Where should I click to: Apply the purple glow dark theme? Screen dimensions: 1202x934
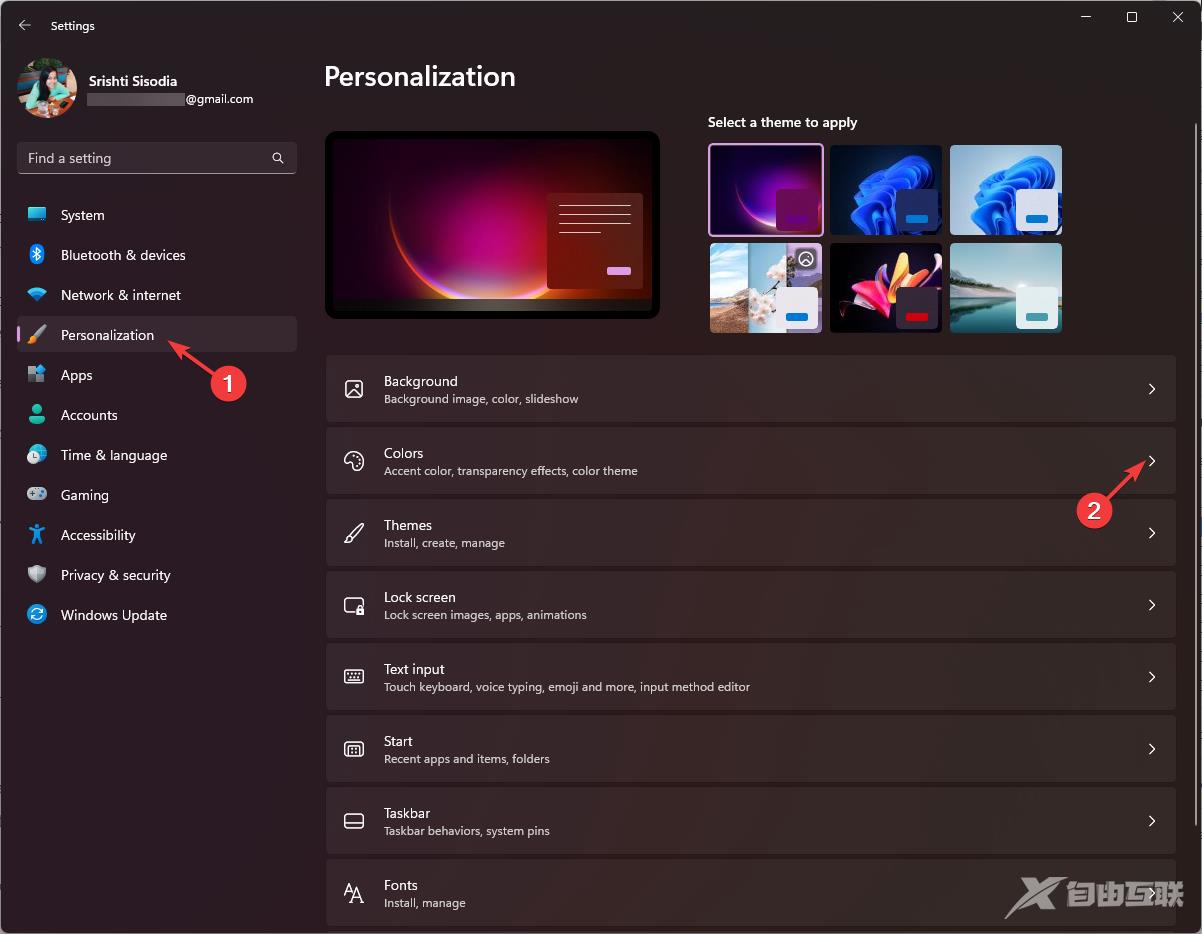(766, 190)
